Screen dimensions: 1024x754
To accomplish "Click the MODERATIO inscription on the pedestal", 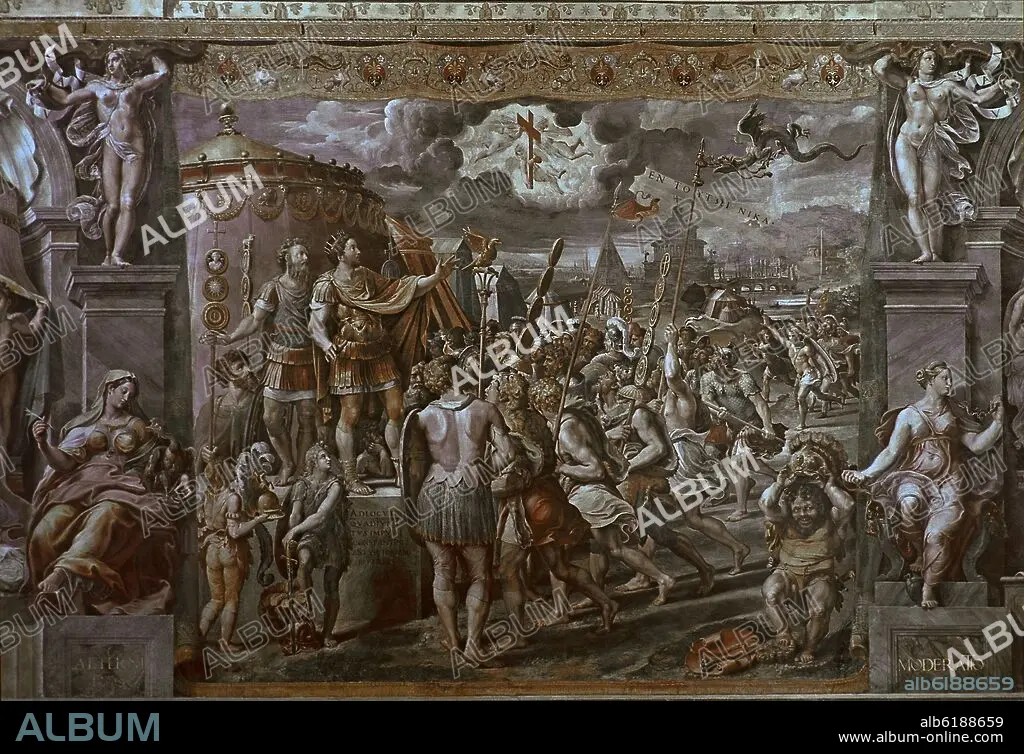I will click(x=942, y=665).
